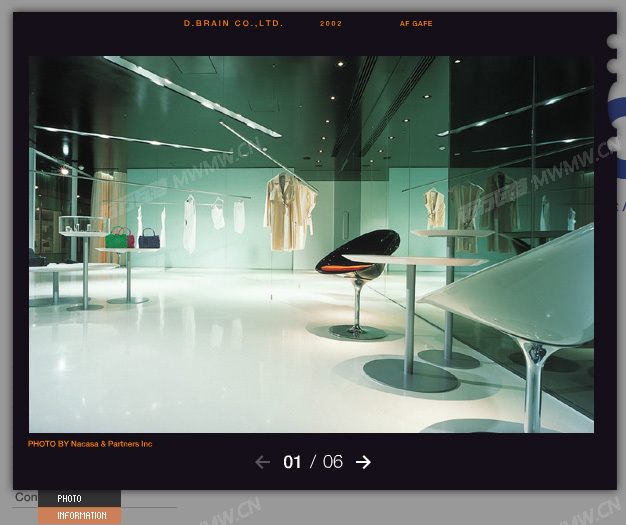This screenshot has height=525, width=626.
Task: Go to the previous photo arrow
Action: tap(262, 462)
